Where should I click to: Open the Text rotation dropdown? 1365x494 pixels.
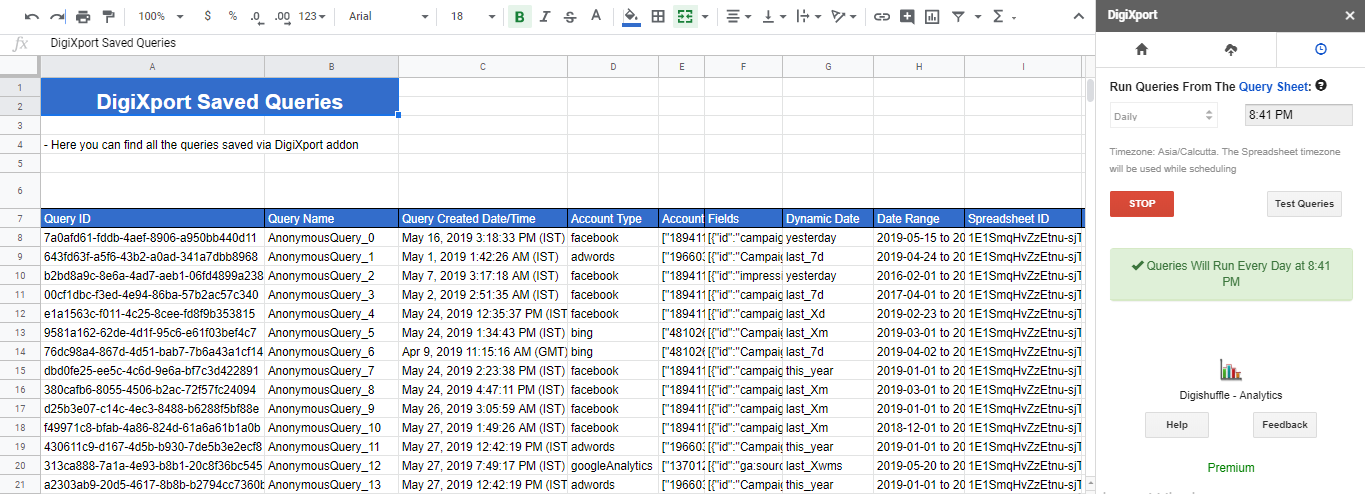click(x=843, y=17)
